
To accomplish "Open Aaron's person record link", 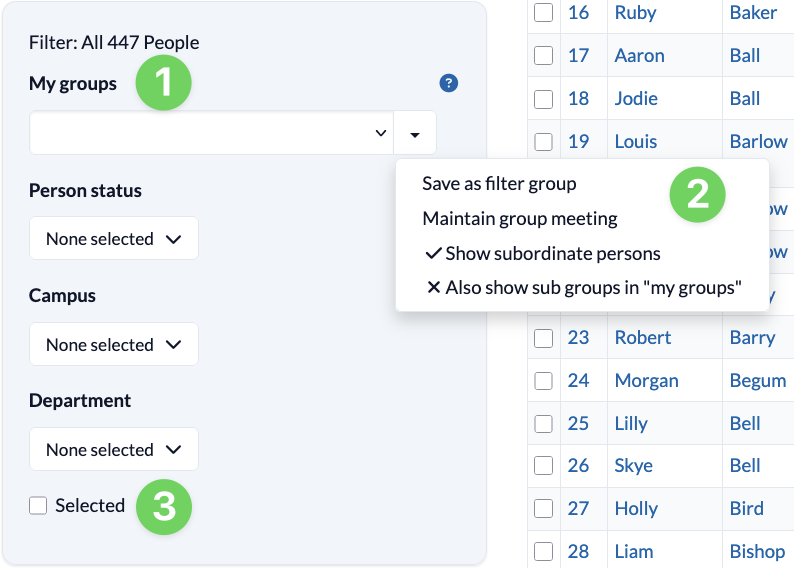I will (639, 56).
